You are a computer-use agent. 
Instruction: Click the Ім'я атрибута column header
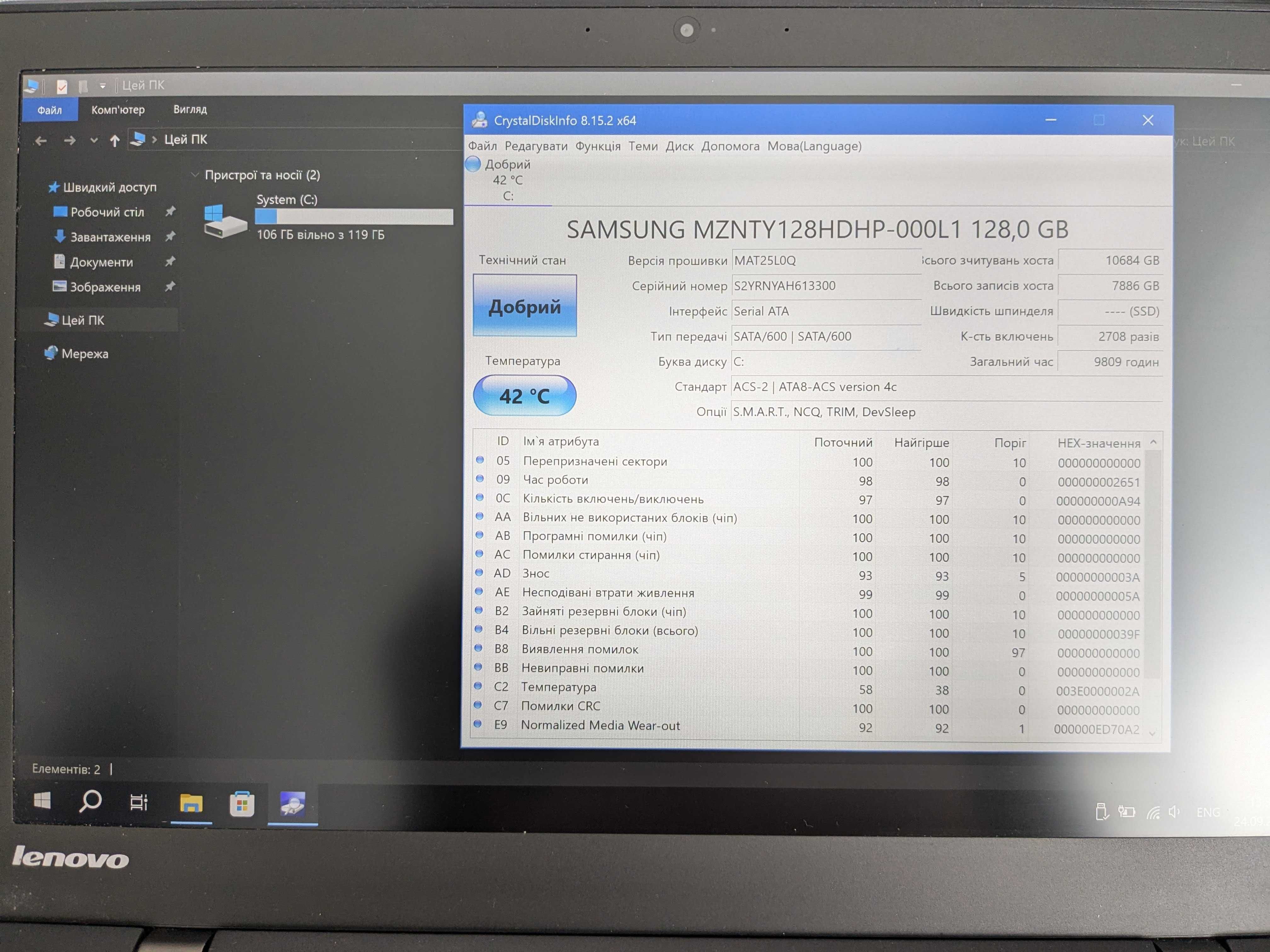pos(561,441)
